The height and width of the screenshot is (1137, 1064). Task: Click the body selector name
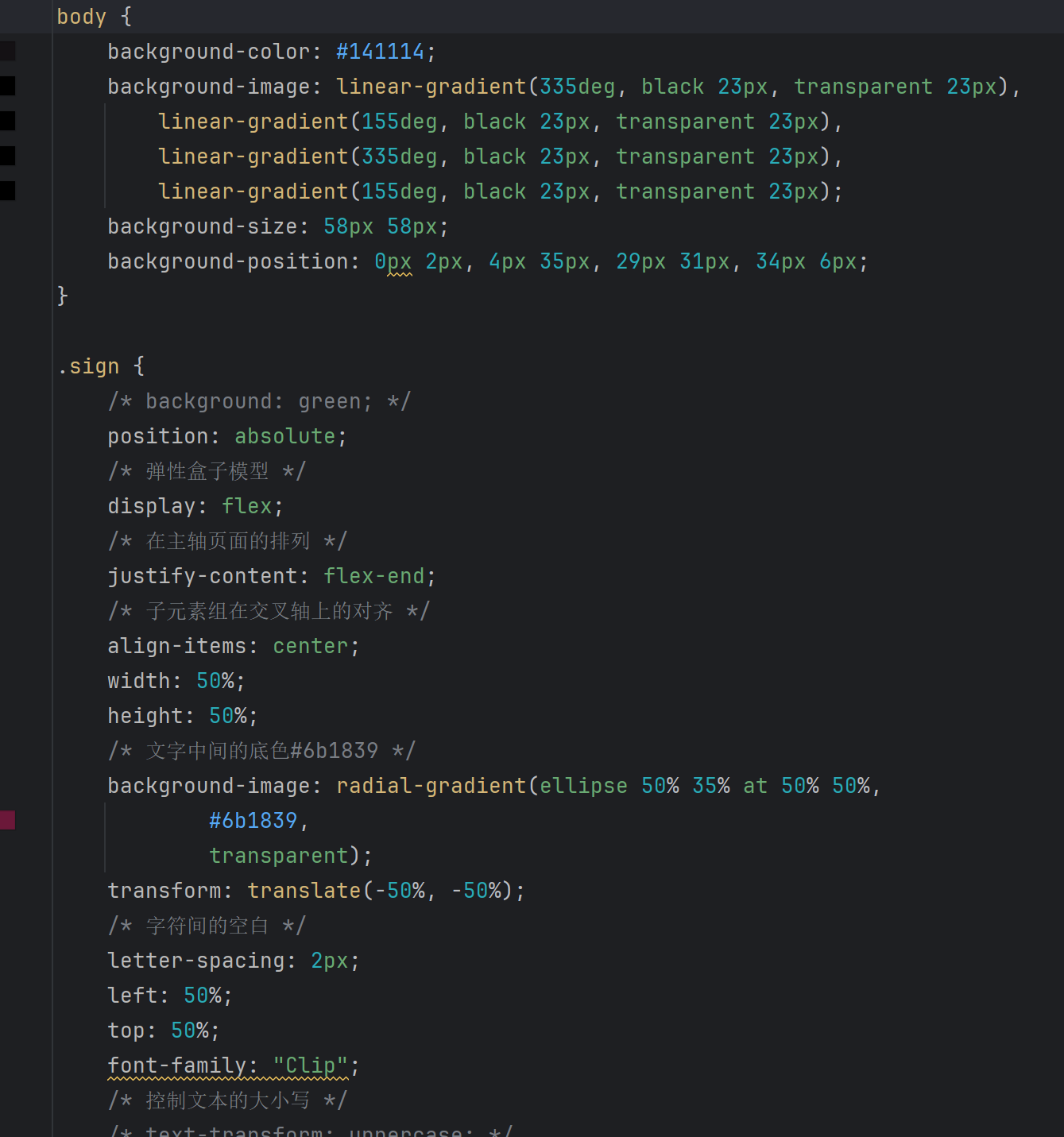[x=81, y=17]
